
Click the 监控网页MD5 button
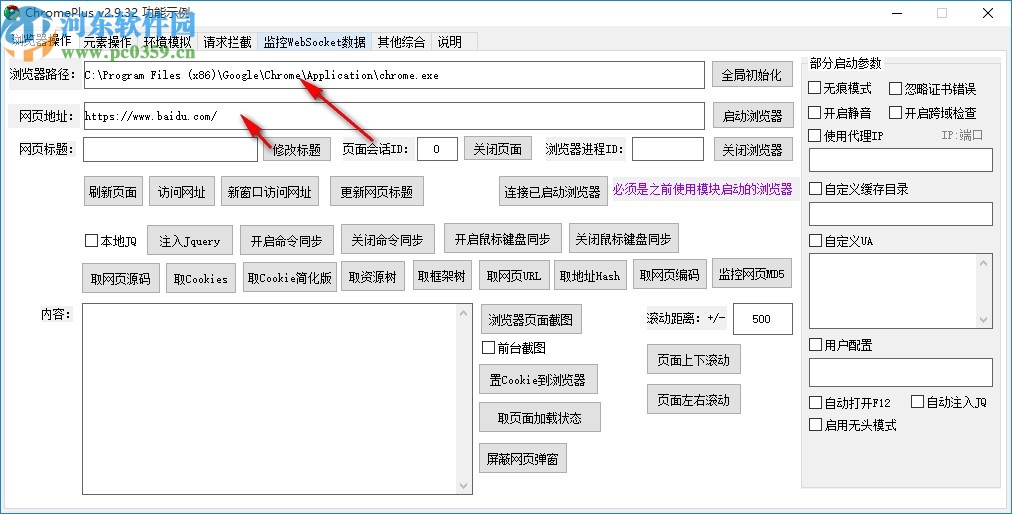[x=752, y=274]
